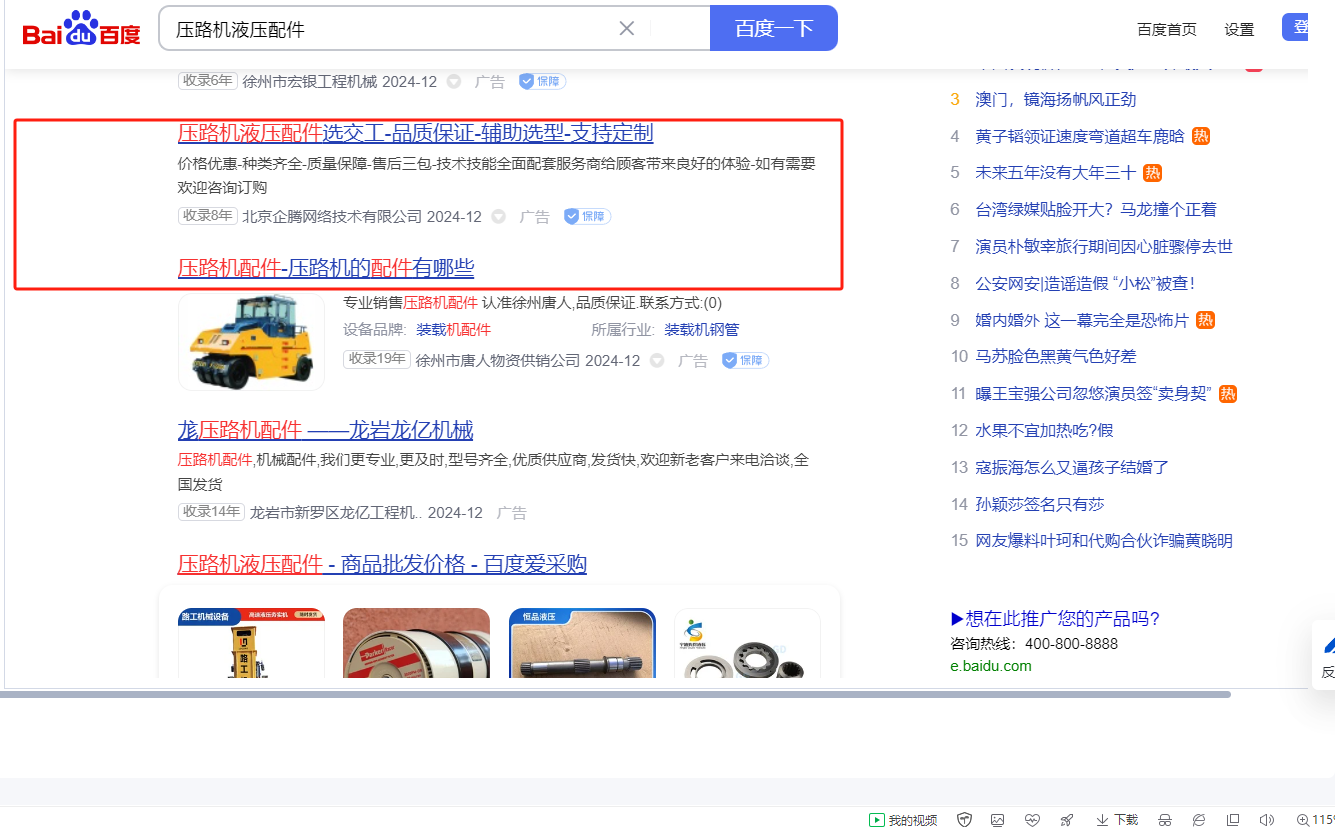Click the shield security icon in status bar
This screenshot has width=1335, height=827.
965,820
